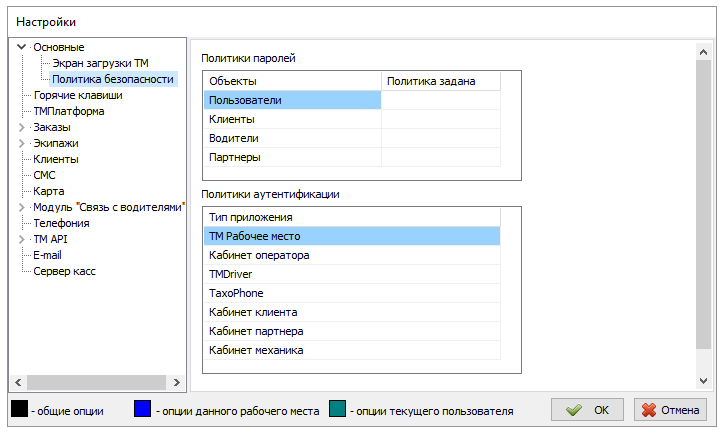Select Водители row in password policies
Screen dimensions: 723x434
(x=233, y=138)
